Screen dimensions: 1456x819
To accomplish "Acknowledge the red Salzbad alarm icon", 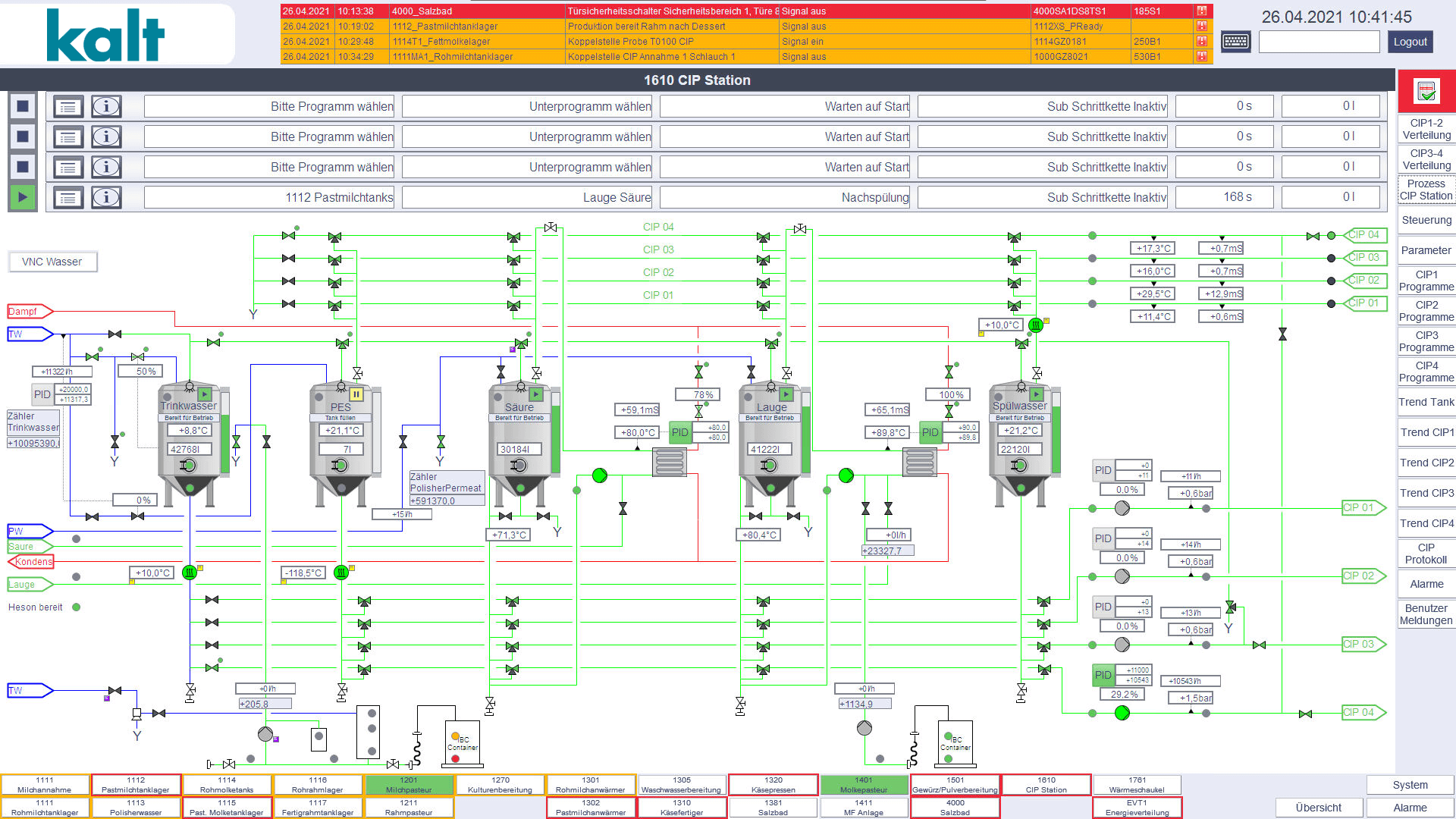I will pyautogui.click(x=1202, y=11).
